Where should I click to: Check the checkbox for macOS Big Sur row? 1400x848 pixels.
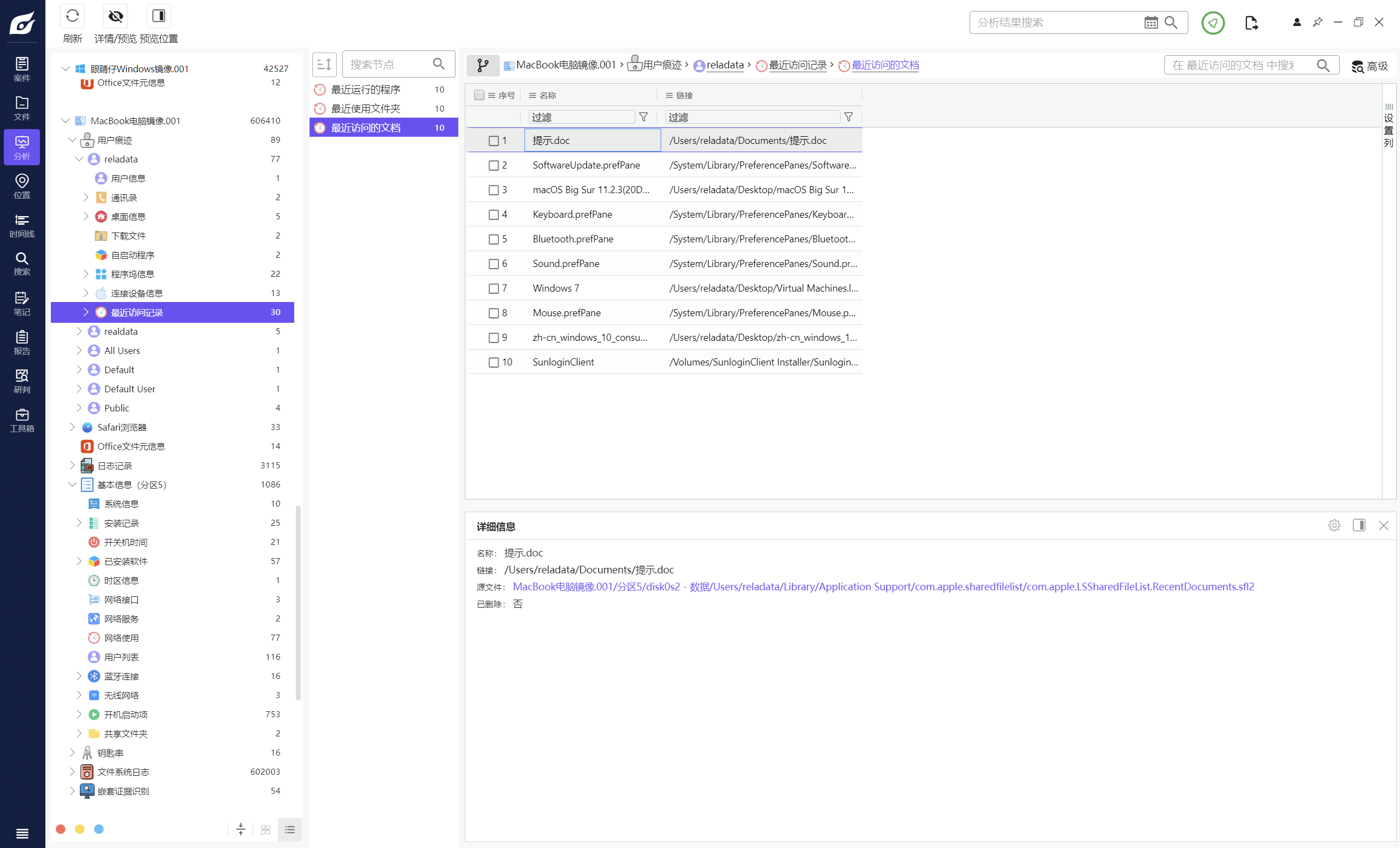[x=494, y=190]
